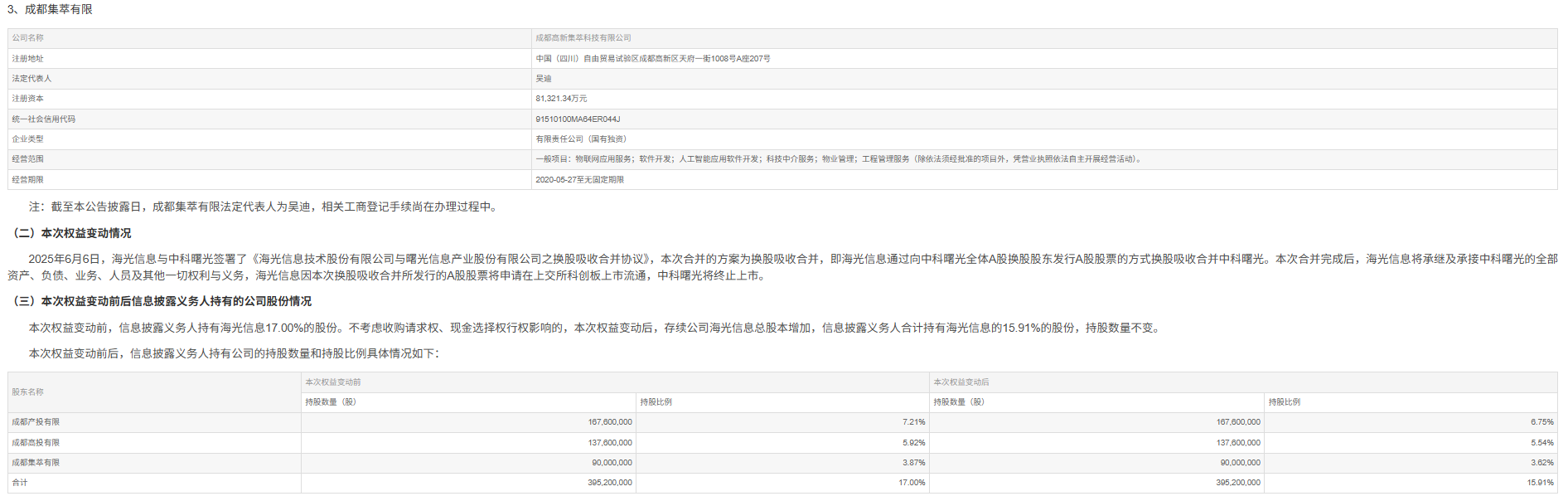Select the "注册资本" label cell
The height and width of the screenshot is (501, 1568).
269,99
